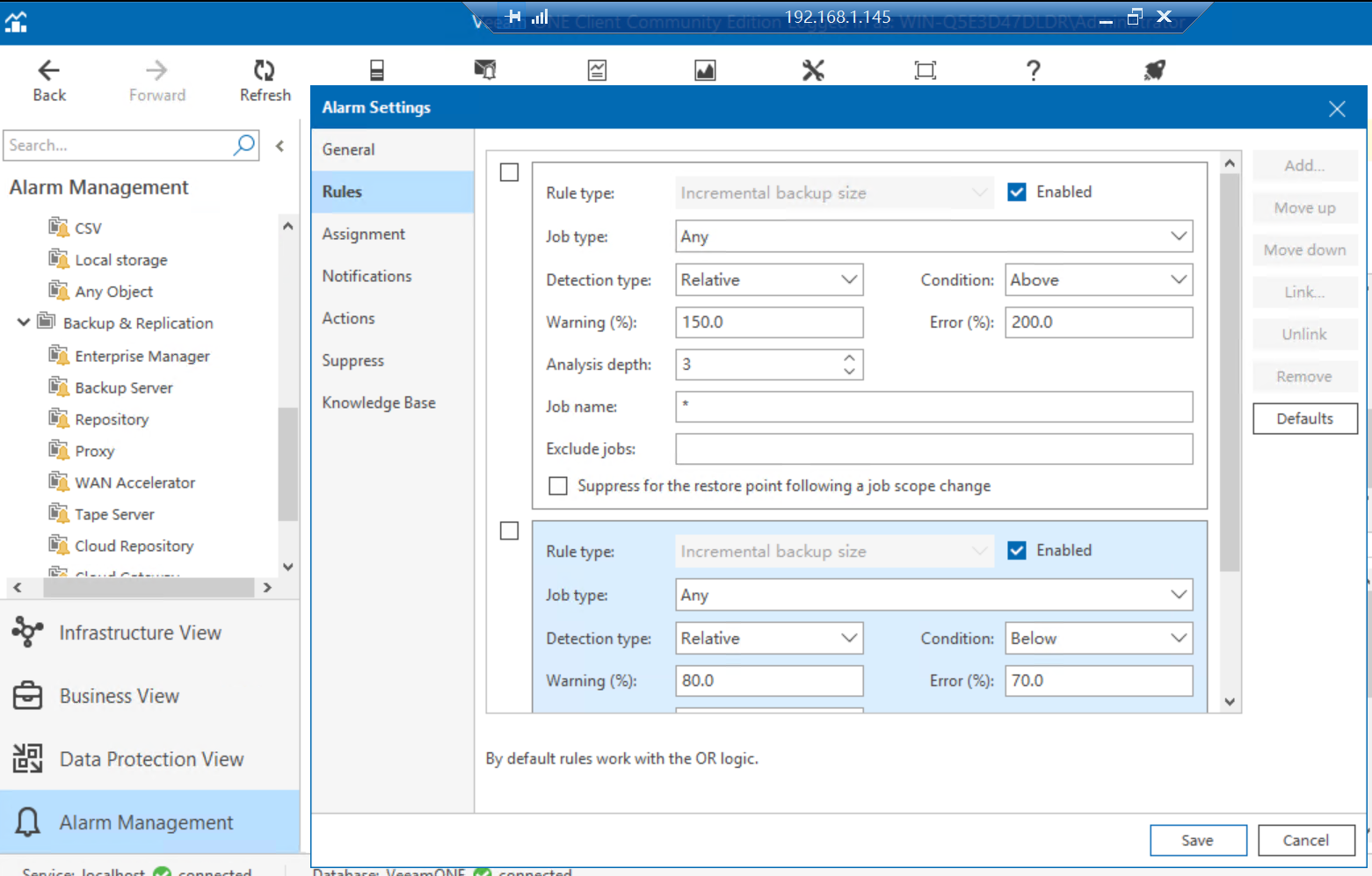Select Proxy in the alarm tree

(95, 451)
